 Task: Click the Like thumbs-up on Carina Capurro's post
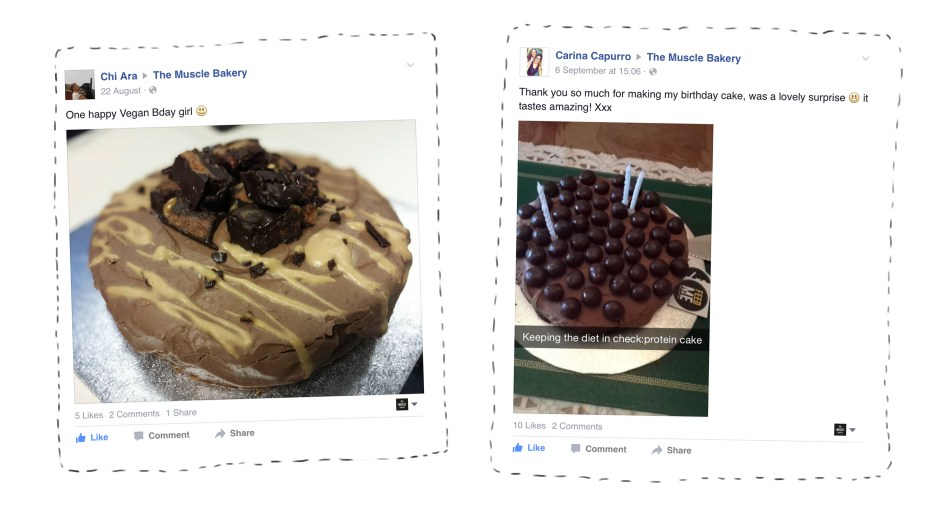[x=517, y=447]
